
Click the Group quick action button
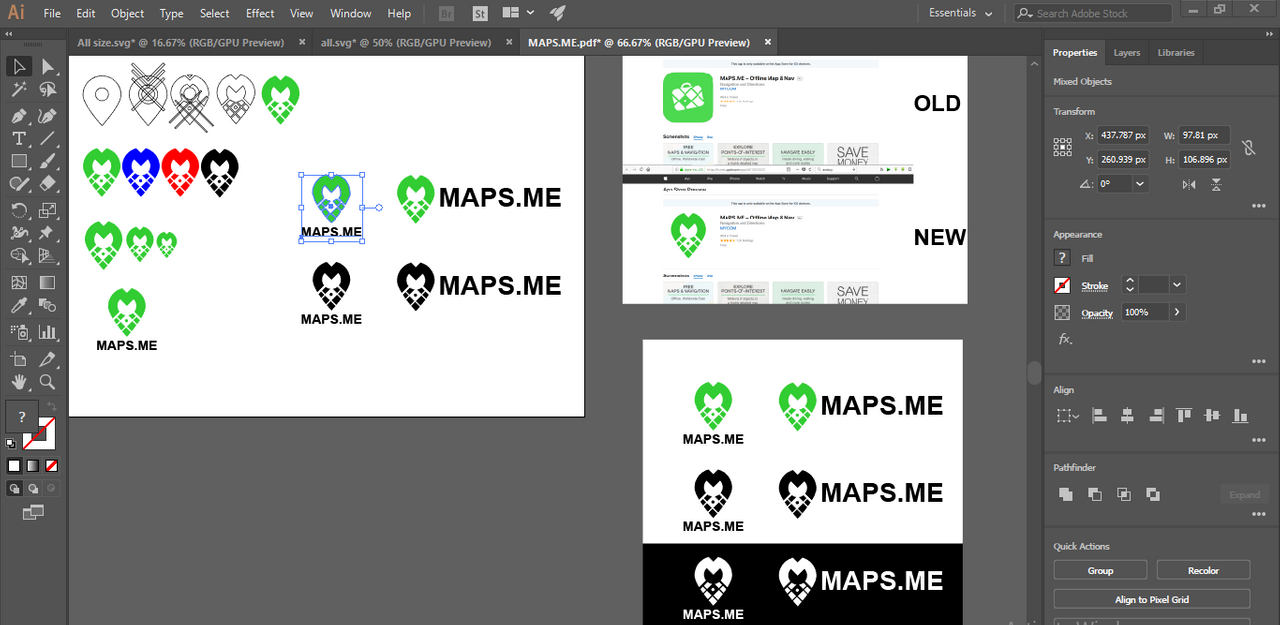tap(1100, 570)
